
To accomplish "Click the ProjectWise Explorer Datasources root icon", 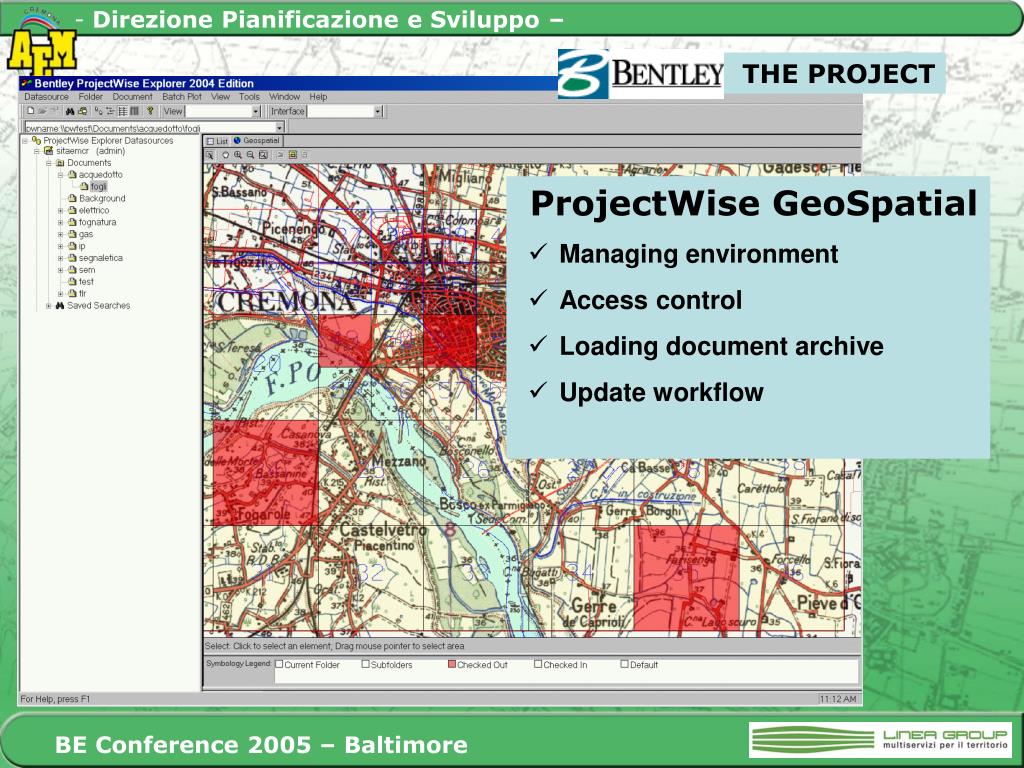I will pyautogui.click(x=36, y=140).
